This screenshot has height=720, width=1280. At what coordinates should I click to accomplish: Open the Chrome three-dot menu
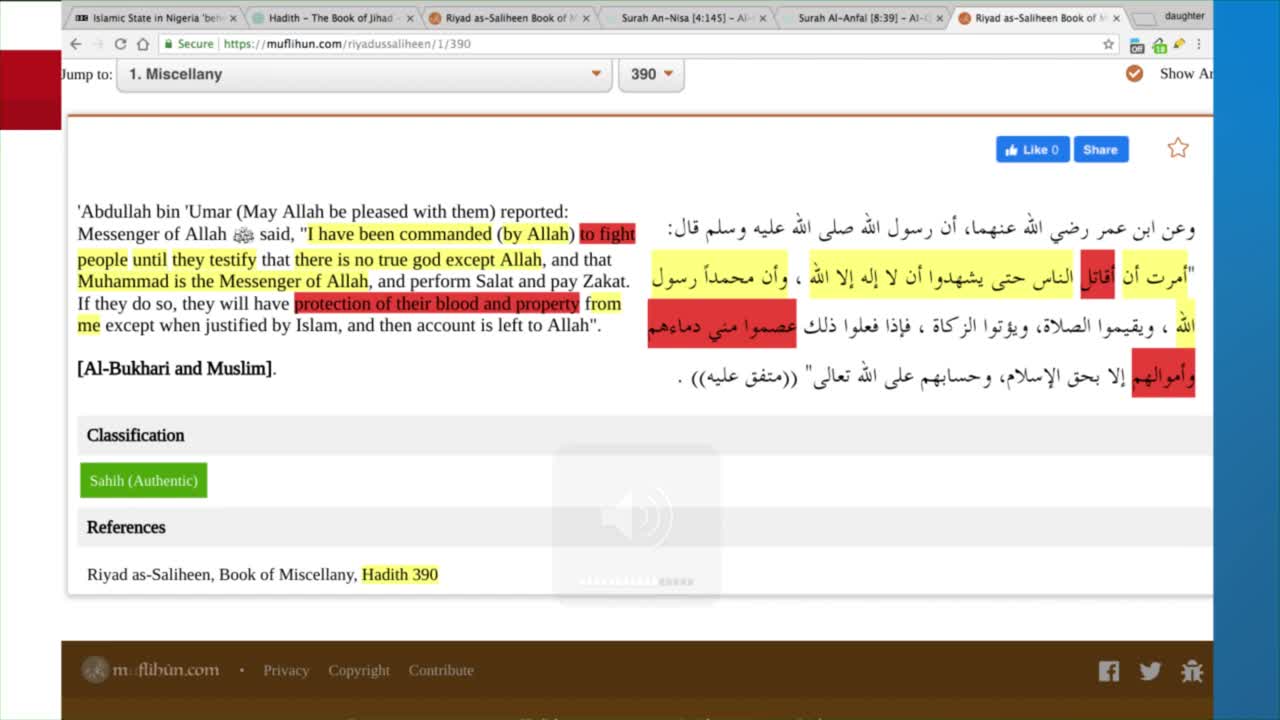click(x=1198, y=44)
